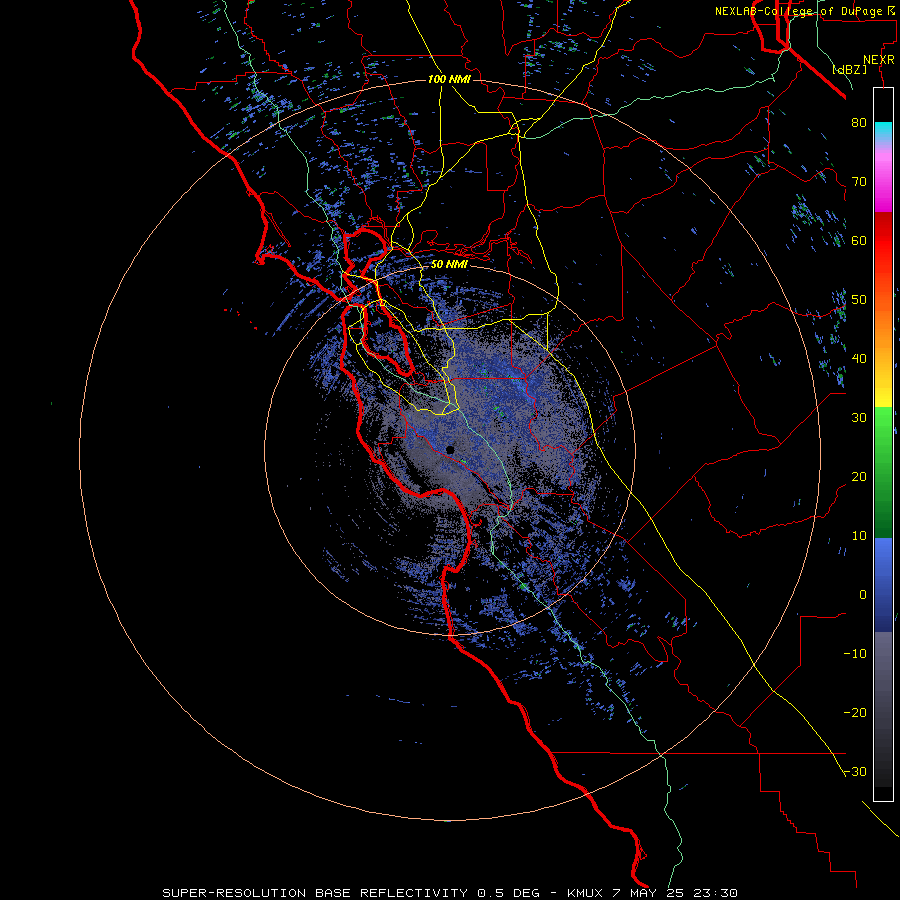Click the "0.5 DEG" elevation in the caption
Image resolution: width=900 pixels, height=900 pixels.
coord(507,893)
